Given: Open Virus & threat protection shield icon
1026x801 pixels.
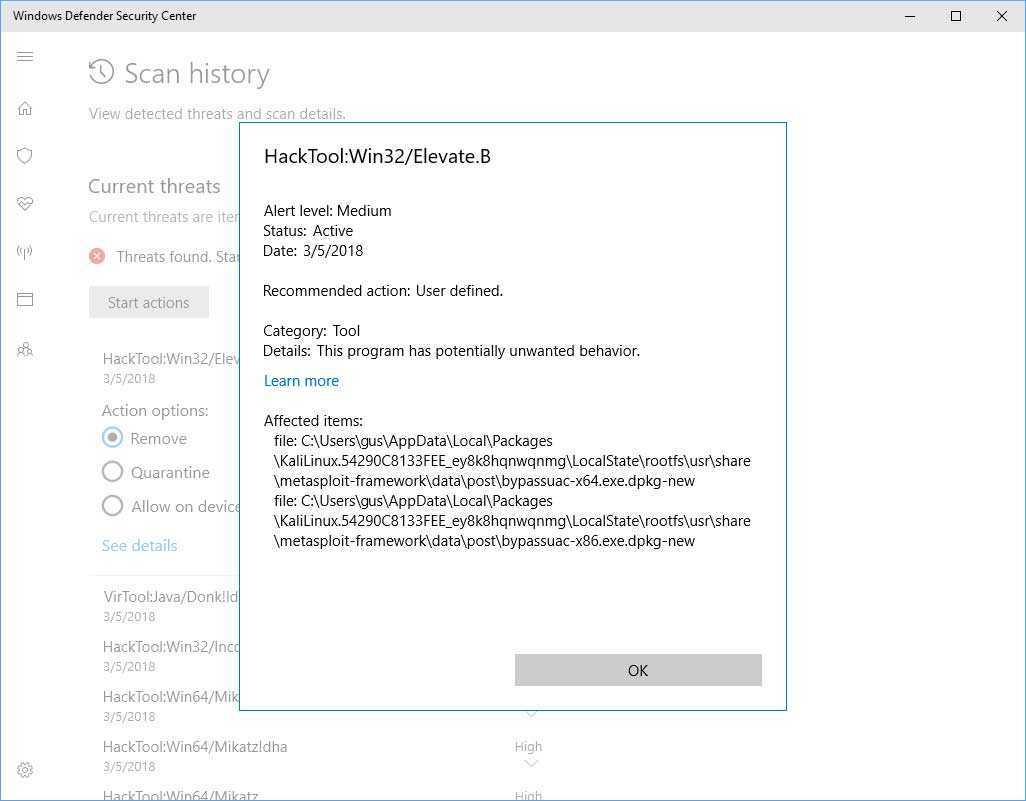Looking at the screenshot, I should [25, 156].
